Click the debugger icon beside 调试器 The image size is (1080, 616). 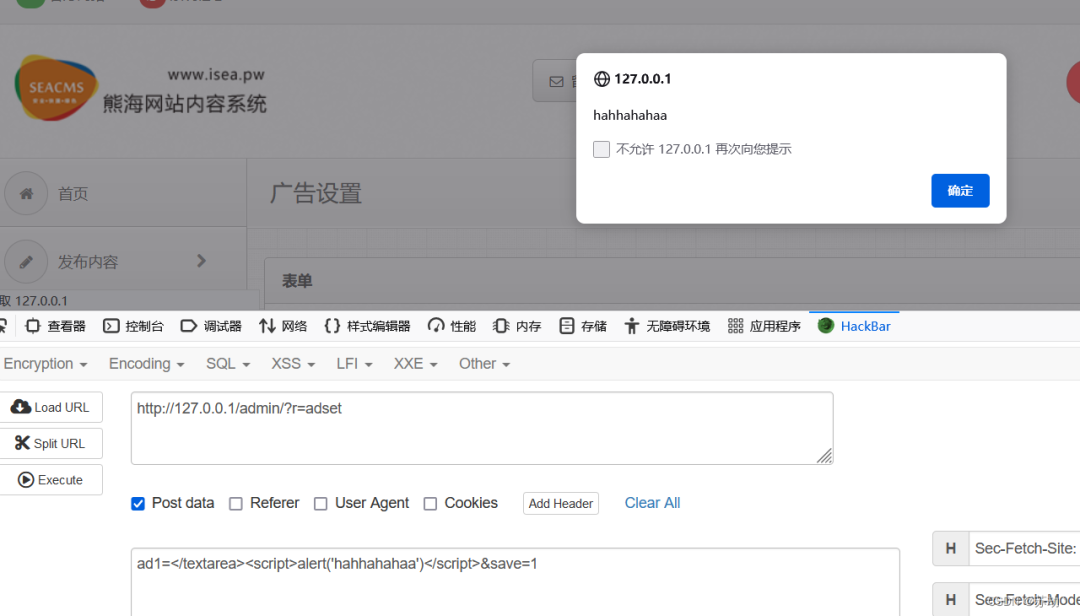pyautogui.click(x=188, y=326)
